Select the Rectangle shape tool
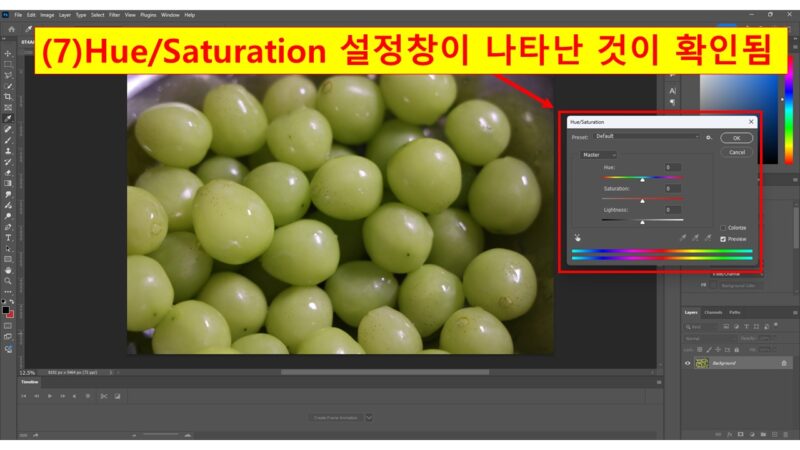Screen dimensions: 800x450 coord(8,259)
